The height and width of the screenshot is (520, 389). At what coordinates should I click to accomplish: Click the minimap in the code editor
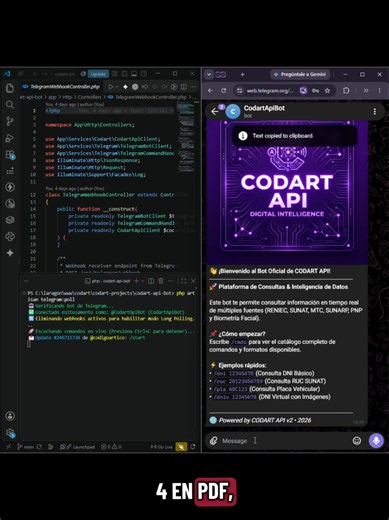[185, 137]
